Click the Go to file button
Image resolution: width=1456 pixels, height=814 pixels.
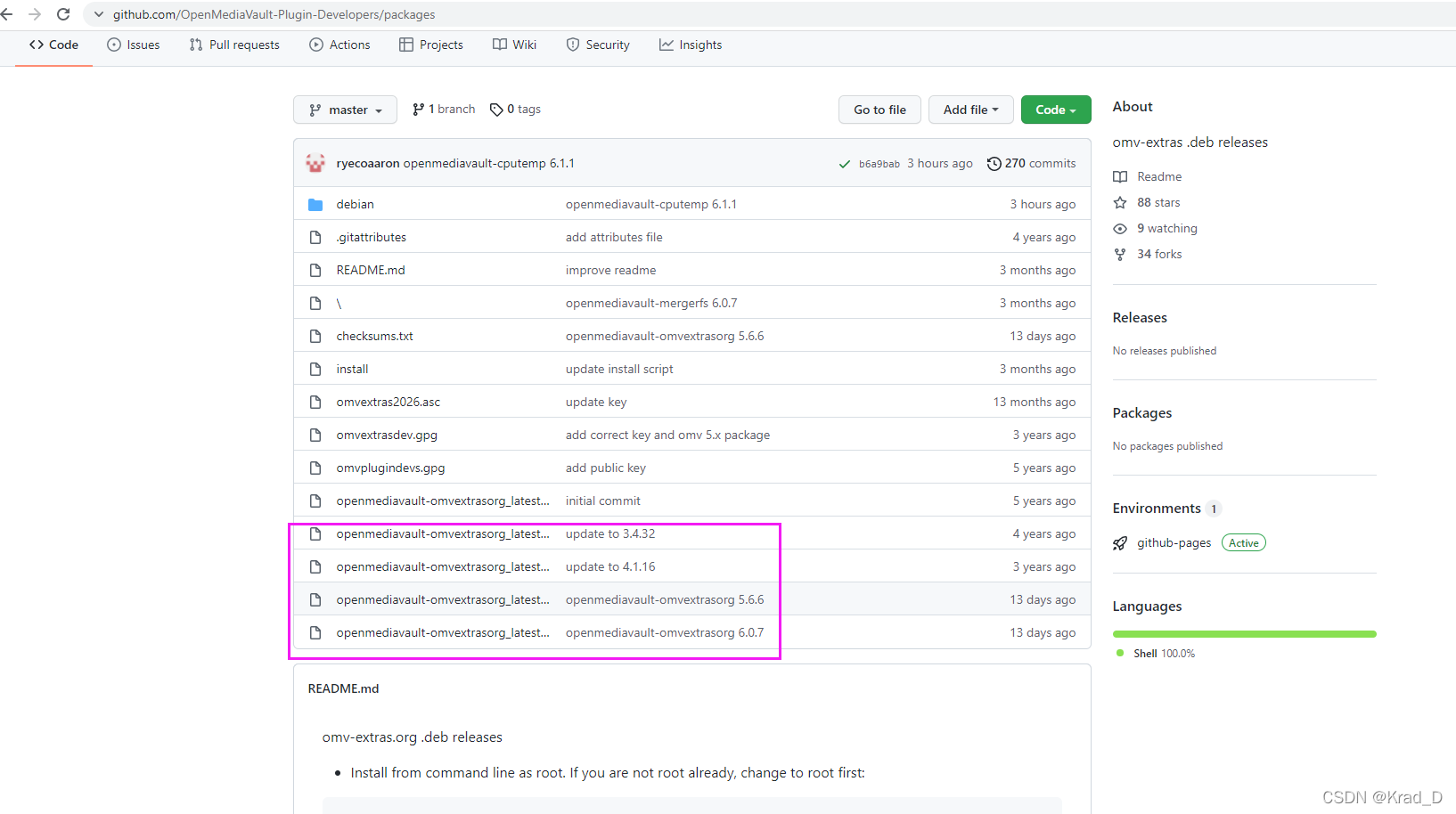pos(879,110)
